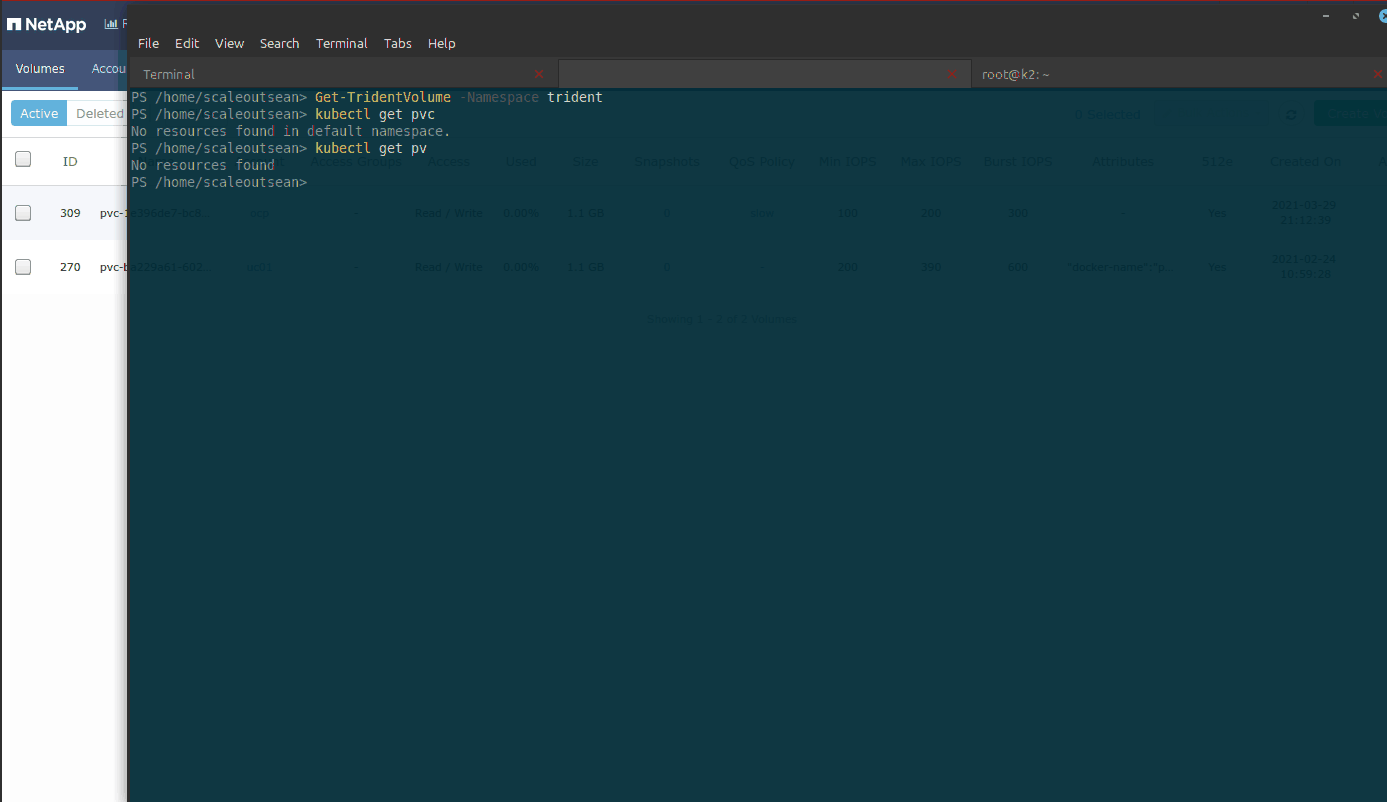Click the last empty PS prompt line
Image resolution: width=1387 pixels, height=802 pixels.
[219, 182]
